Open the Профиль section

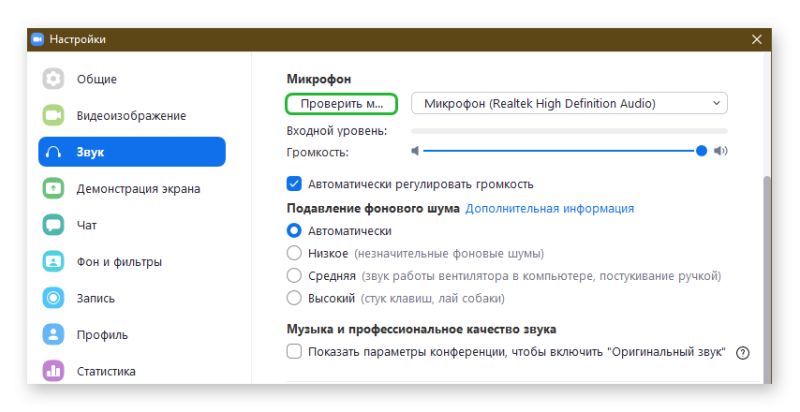(x=132, y=334)
